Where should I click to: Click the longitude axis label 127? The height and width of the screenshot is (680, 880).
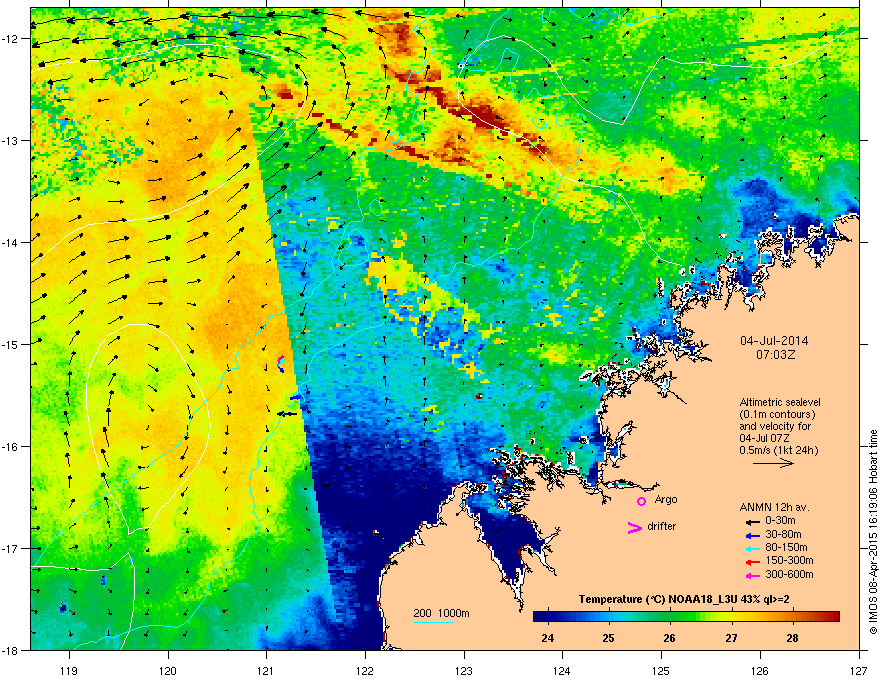[x=859, y=670]
